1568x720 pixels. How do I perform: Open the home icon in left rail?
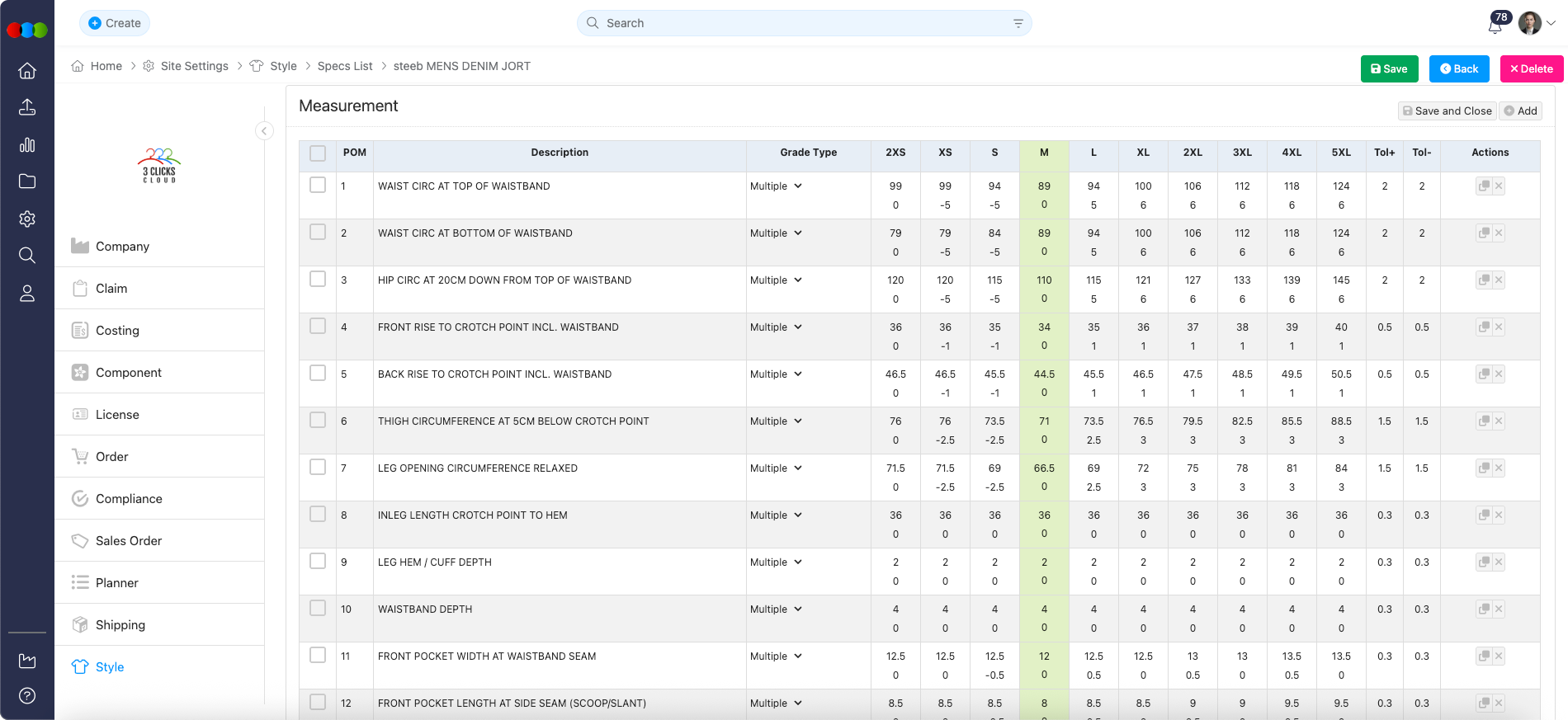pos(27,71)
